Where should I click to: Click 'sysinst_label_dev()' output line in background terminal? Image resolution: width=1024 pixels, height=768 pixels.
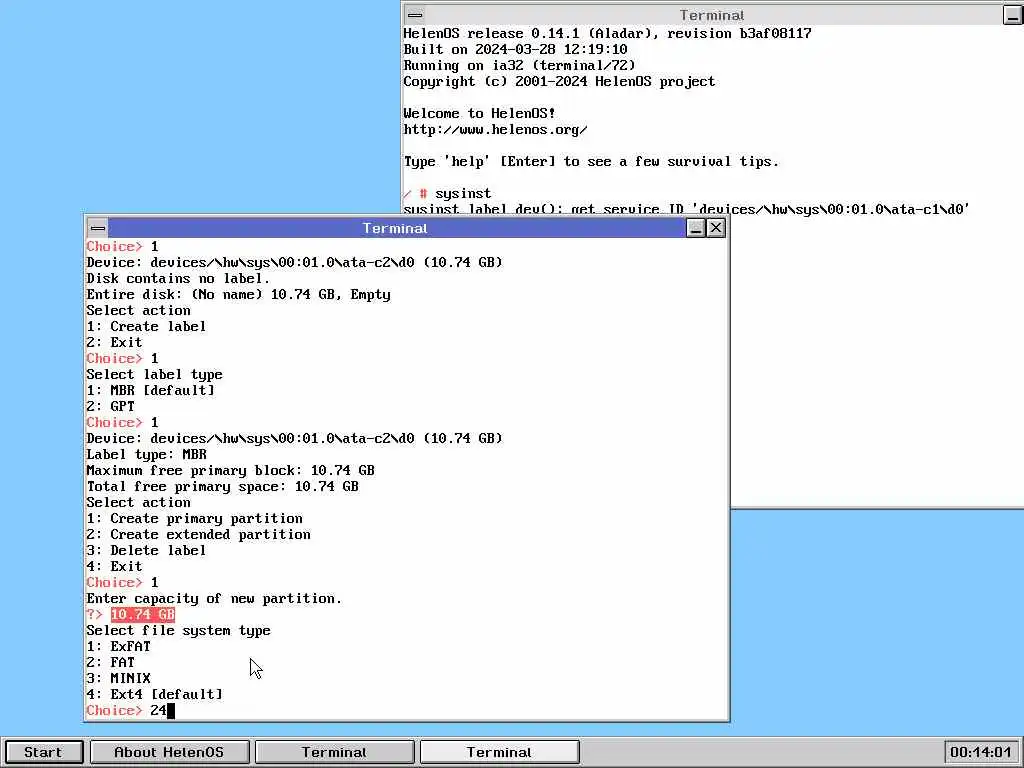[686, 209]
